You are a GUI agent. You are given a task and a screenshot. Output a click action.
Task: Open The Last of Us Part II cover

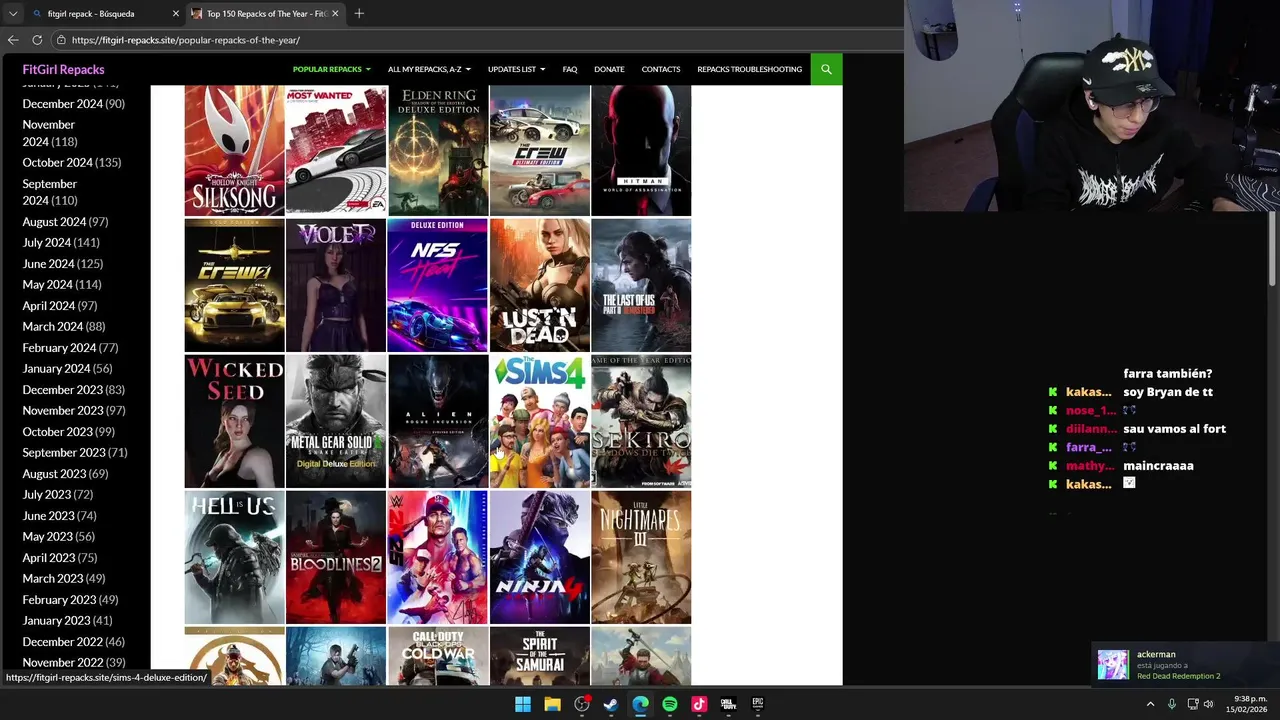(x=641, y=285)
